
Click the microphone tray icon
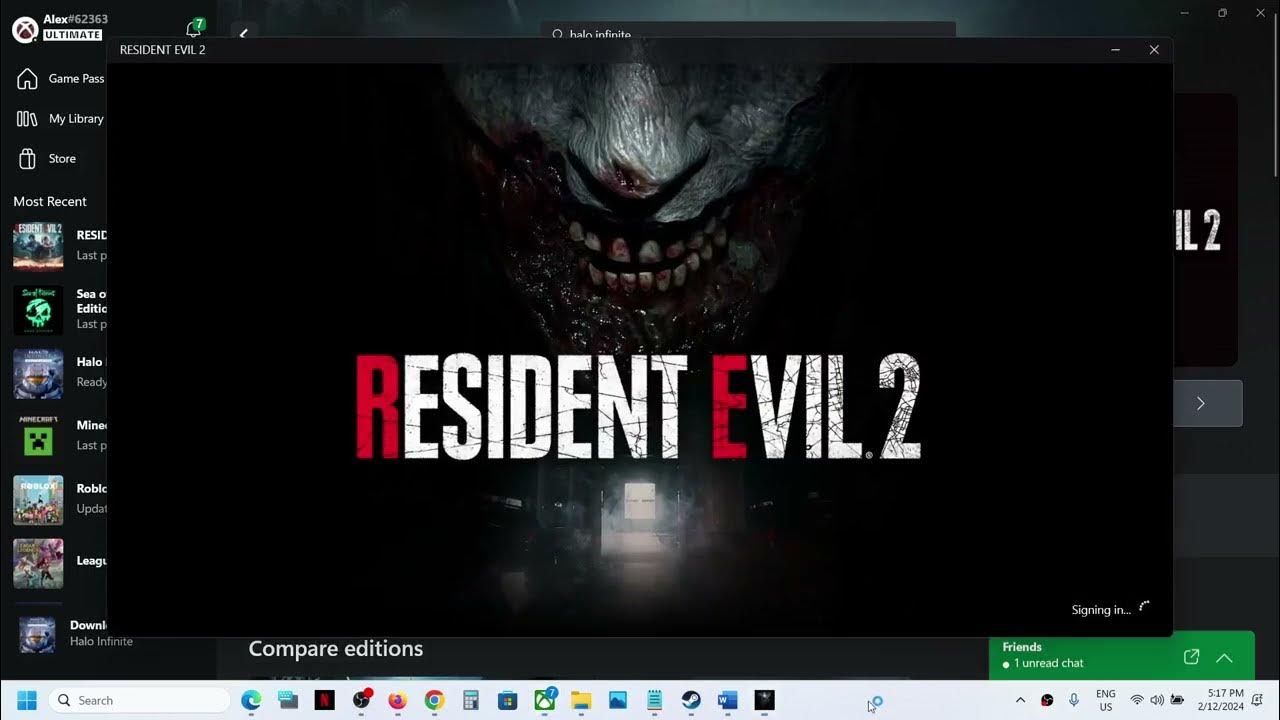coord(1073,700)
